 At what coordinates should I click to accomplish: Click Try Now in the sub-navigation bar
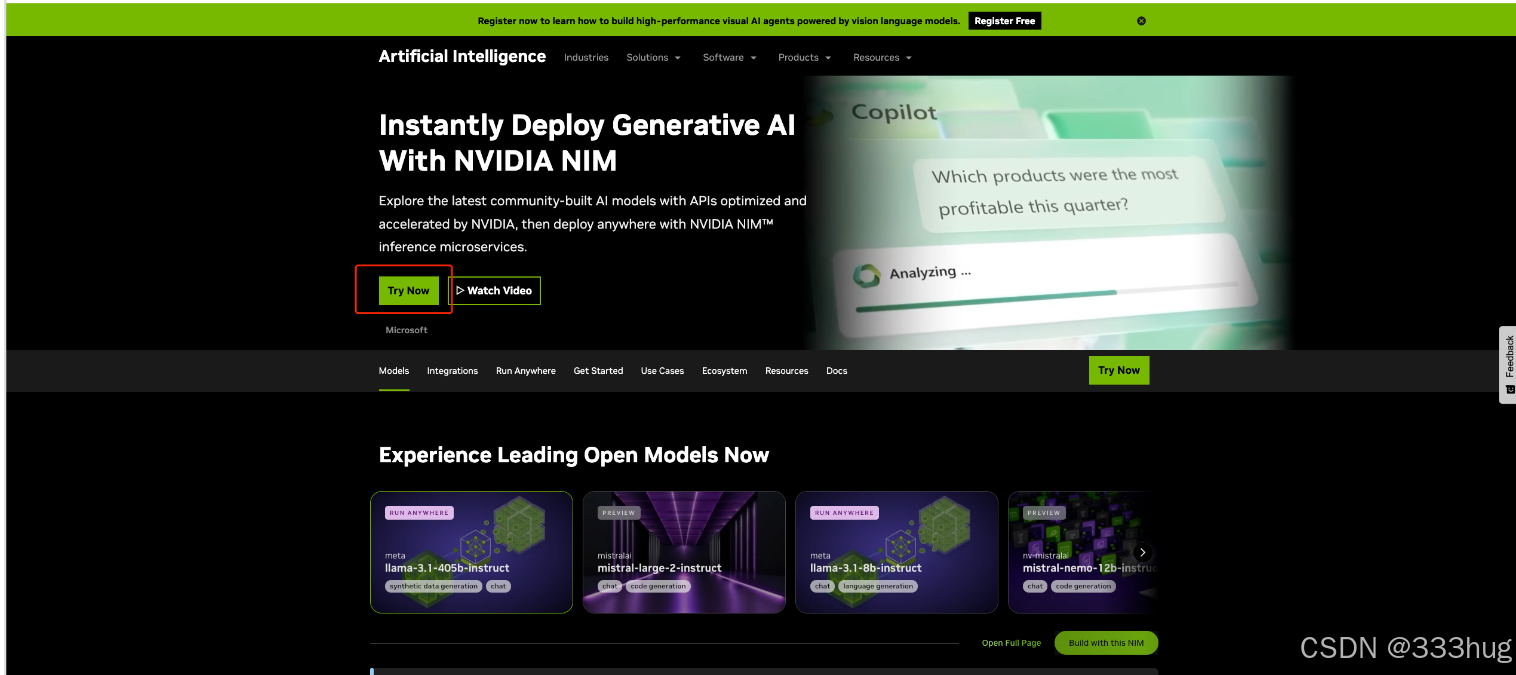(1119, 370)
